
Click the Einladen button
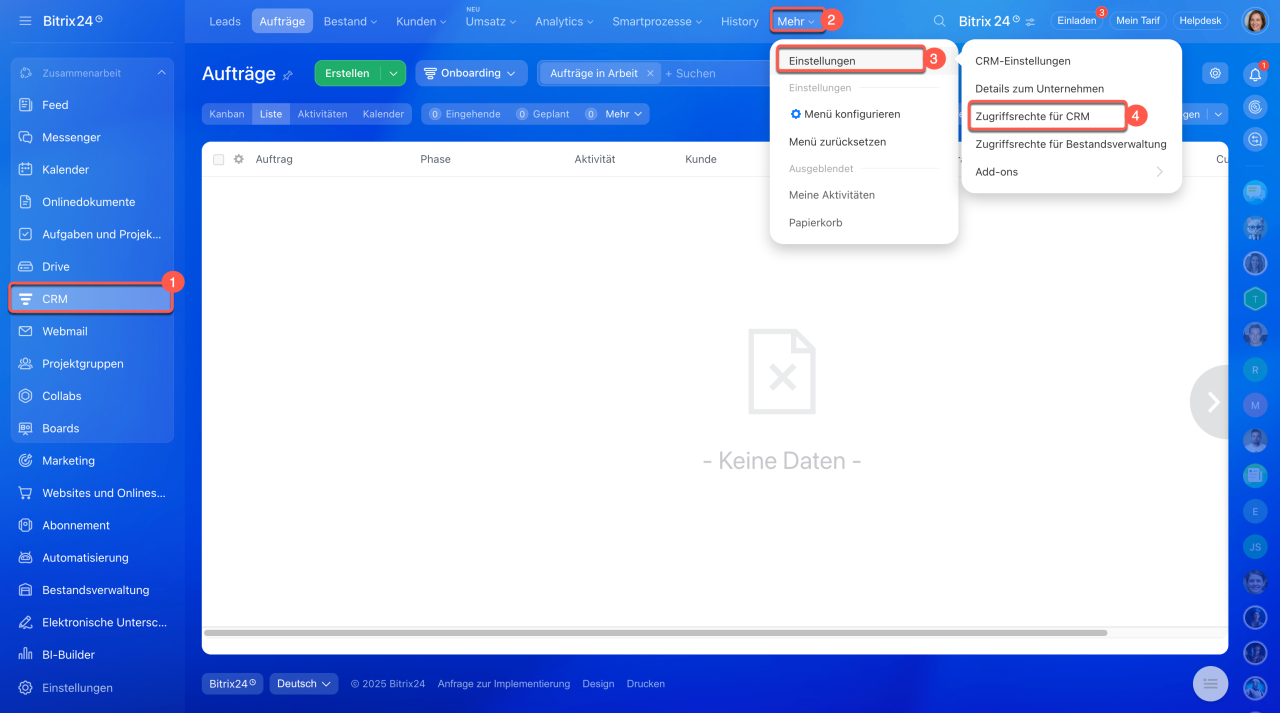pos(1076,21)
